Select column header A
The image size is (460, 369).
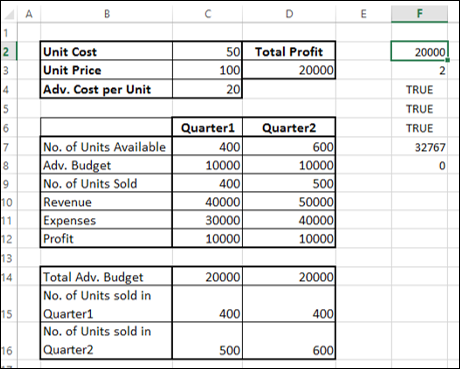(x=29, y=14)
